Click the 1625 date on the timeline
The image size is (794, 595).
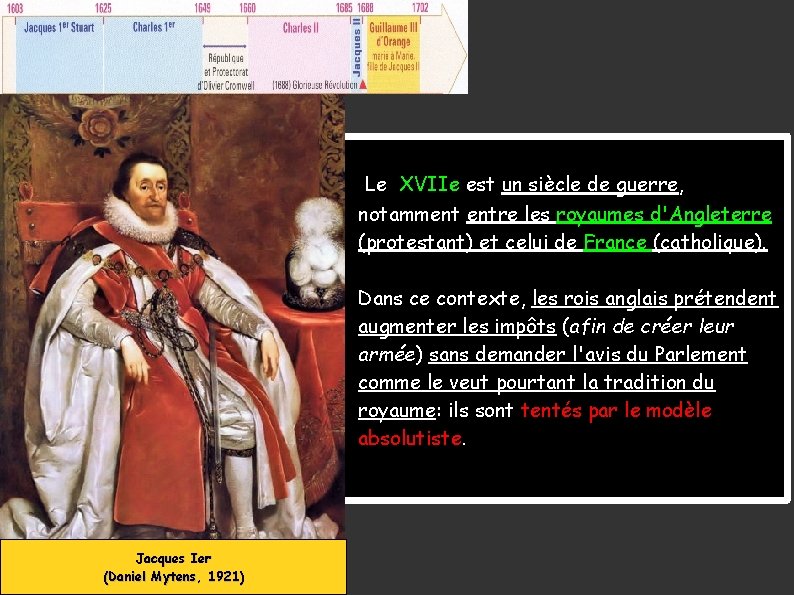tap(103, 8)
